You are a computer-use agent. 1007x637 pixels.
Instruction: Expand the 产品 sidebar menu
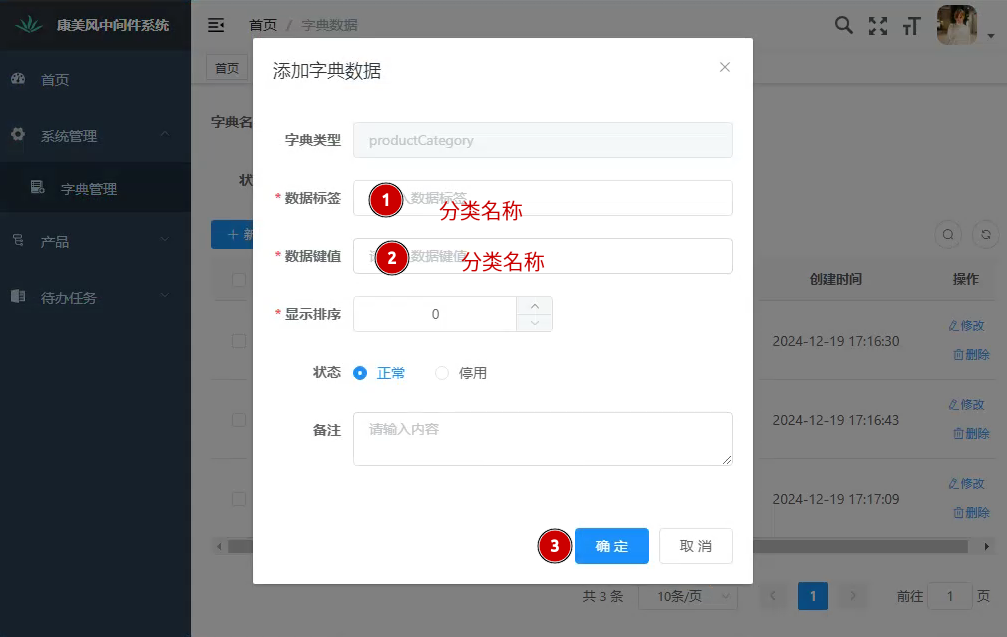pyautogui.click(x=95, y=241)
